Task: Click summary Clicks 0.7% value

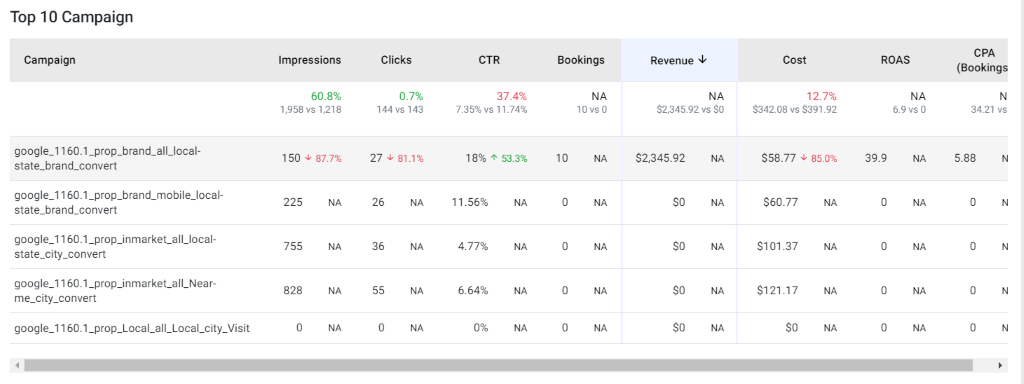Action: click(x=411, y=97)
